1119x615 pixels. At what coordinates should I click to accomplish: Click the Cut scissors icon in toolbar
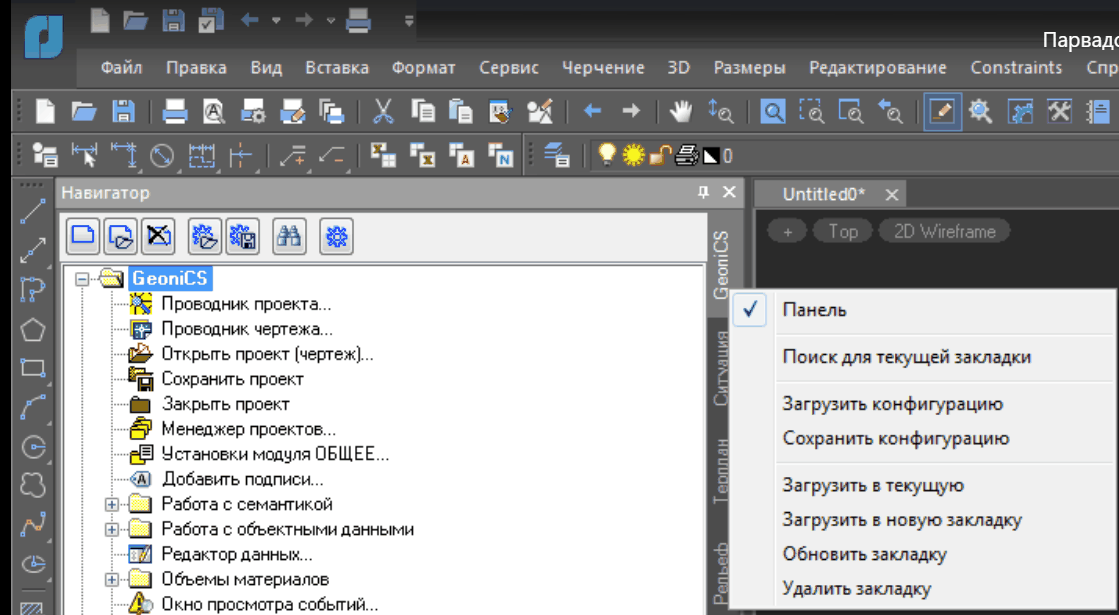[x=383, y=111]
